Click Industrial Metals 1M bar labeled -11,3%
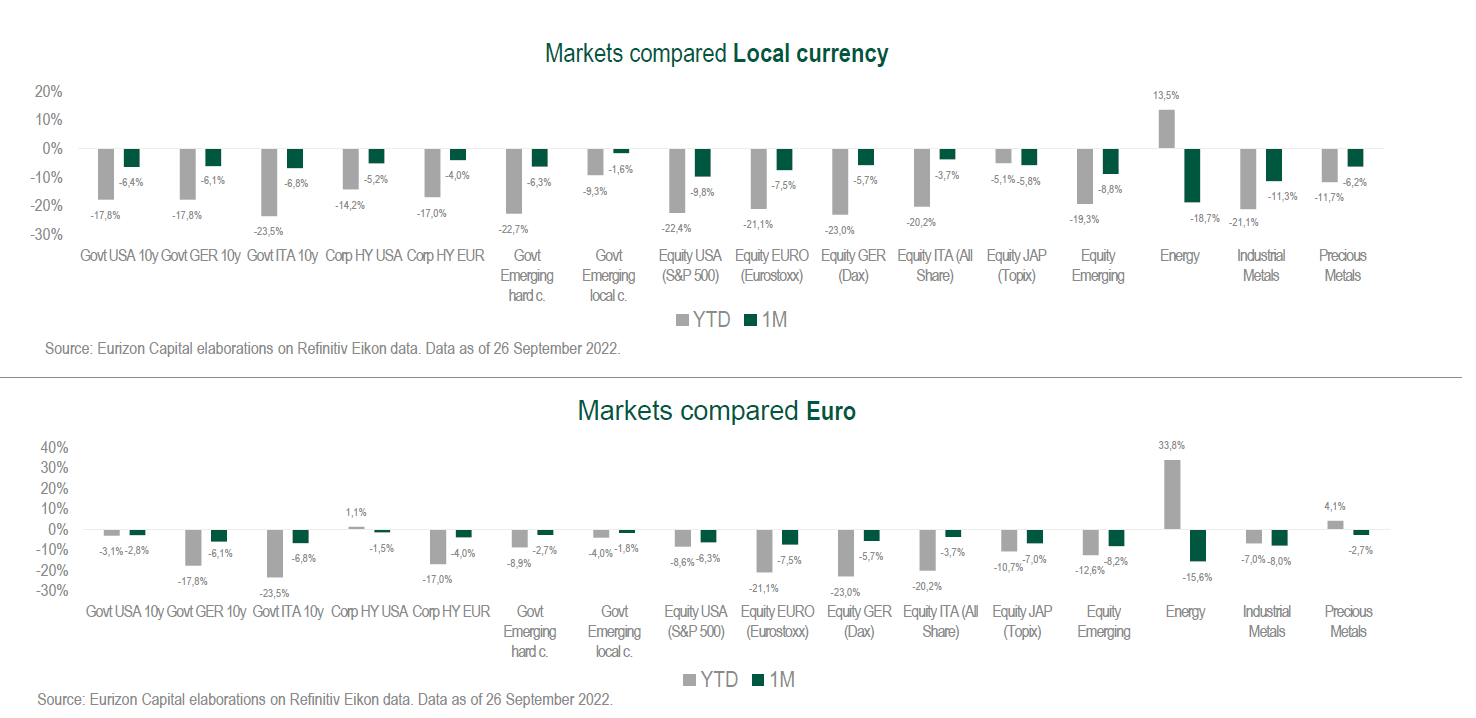 coord(1273,165)
